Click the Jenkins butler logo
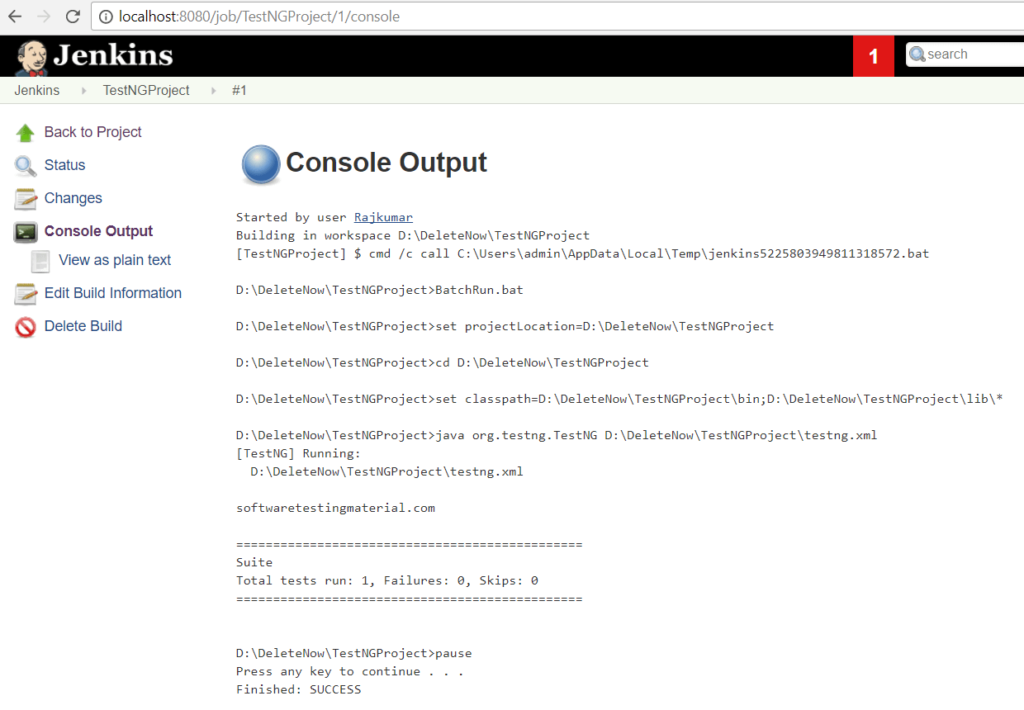1024x710 pixels. 32,55
